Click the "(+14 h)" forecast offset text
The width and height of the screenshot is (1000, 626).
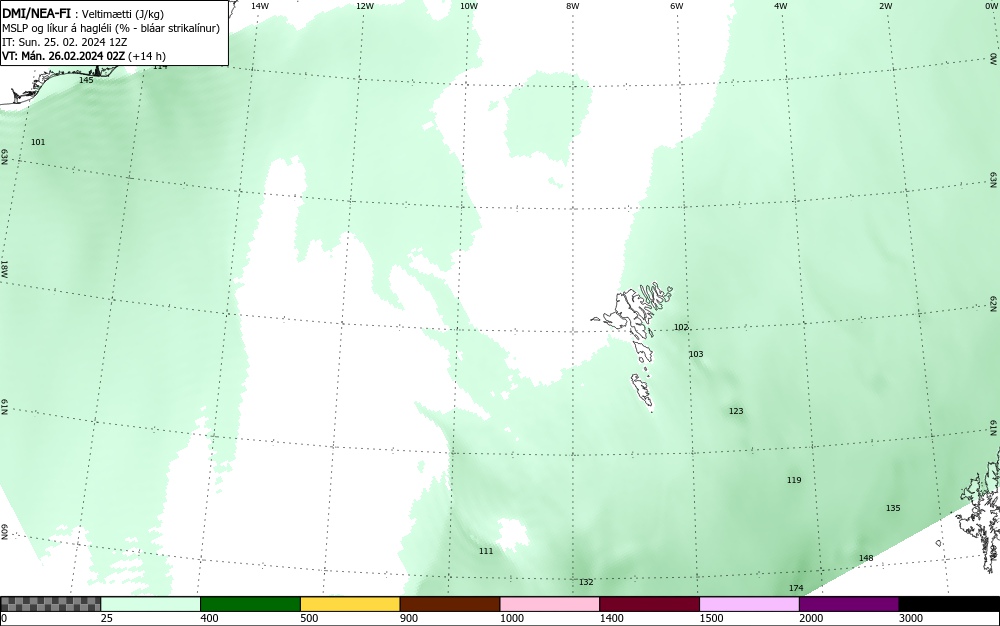[147, 56]
